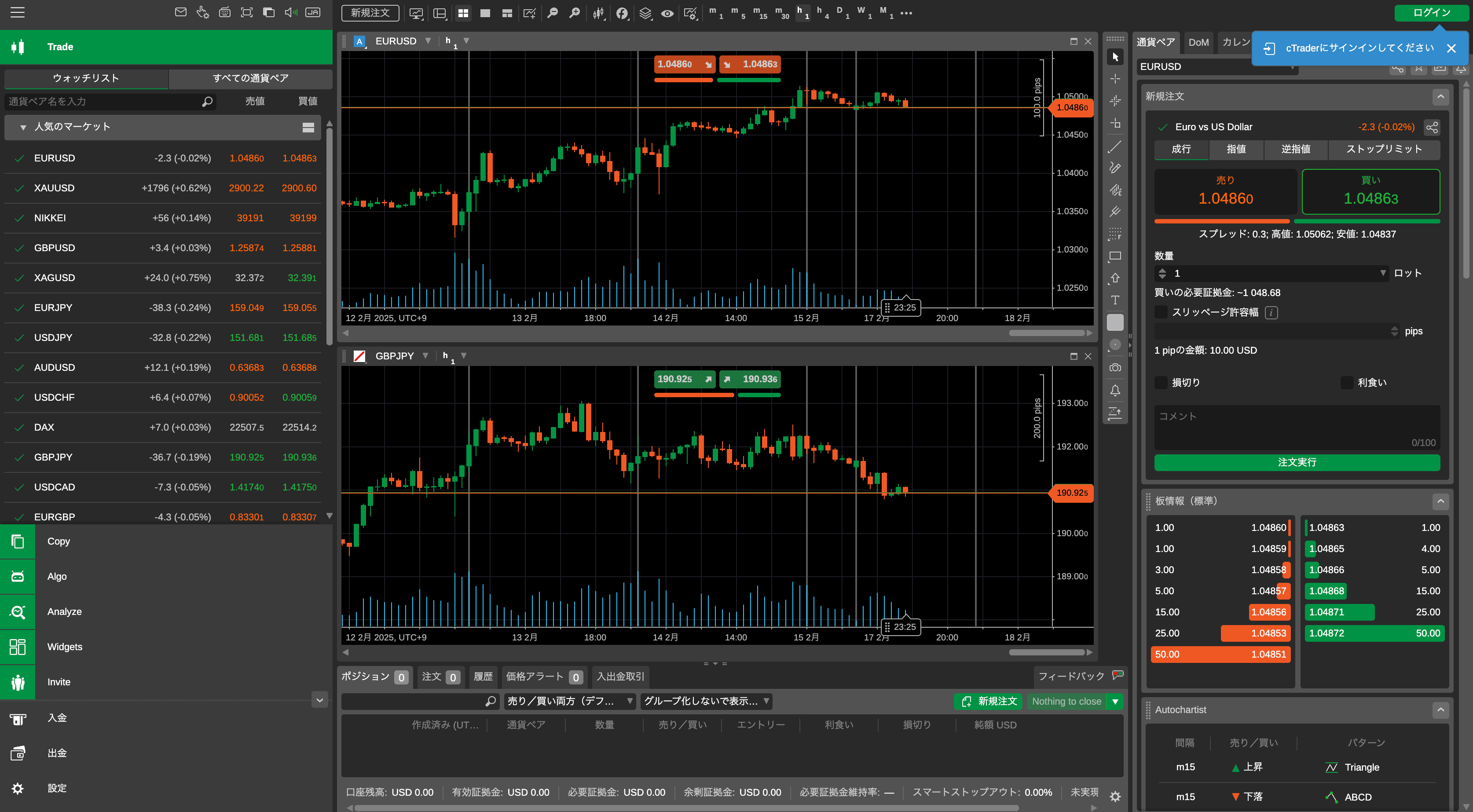Viewport: 1473px width, 812px height.
Task: Open the 履歴 history tab
Action: (x=483, y=677)
